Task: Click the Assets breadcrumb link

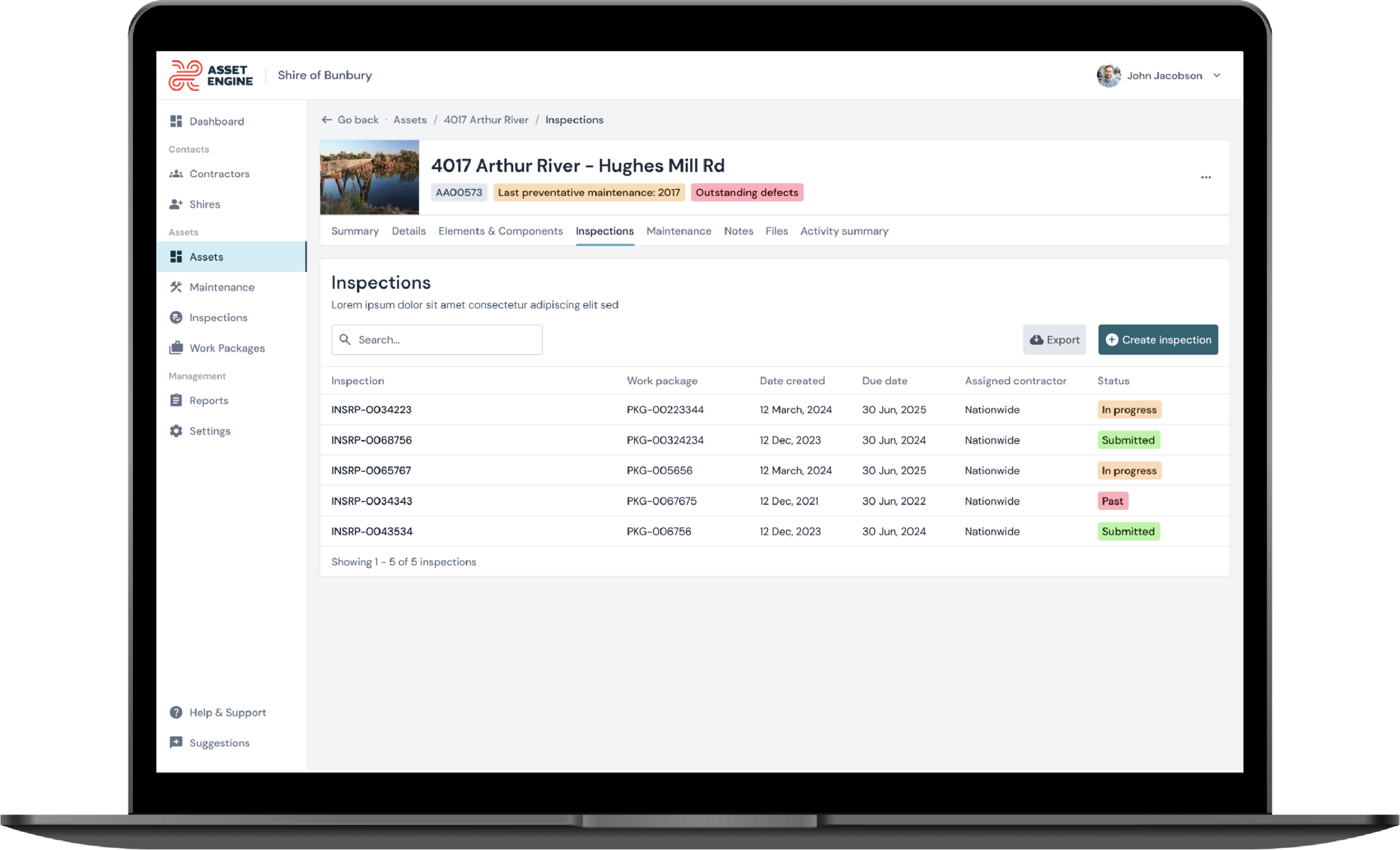Action: click(410, 120)
